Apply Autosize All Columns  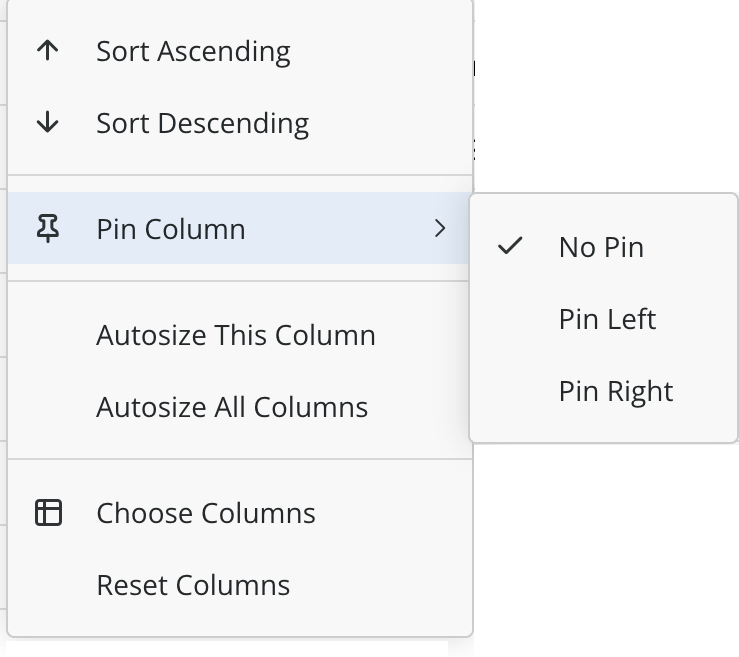[232, 407]
